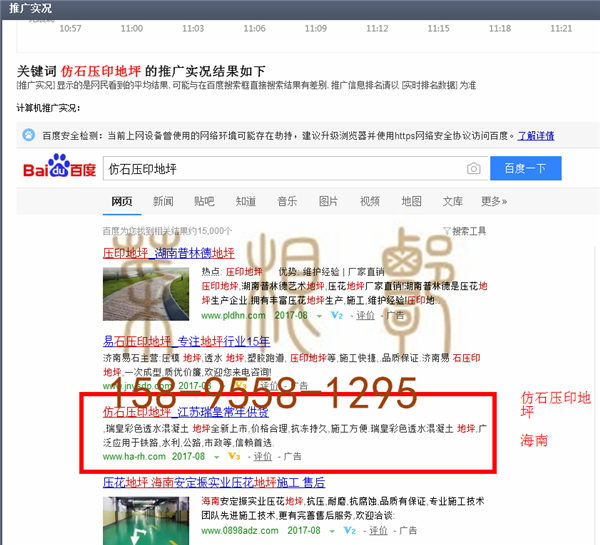Screen dimensions: 600x545
Task: Click 评价 link under www.0898adz.com
Action: point(378,531)
